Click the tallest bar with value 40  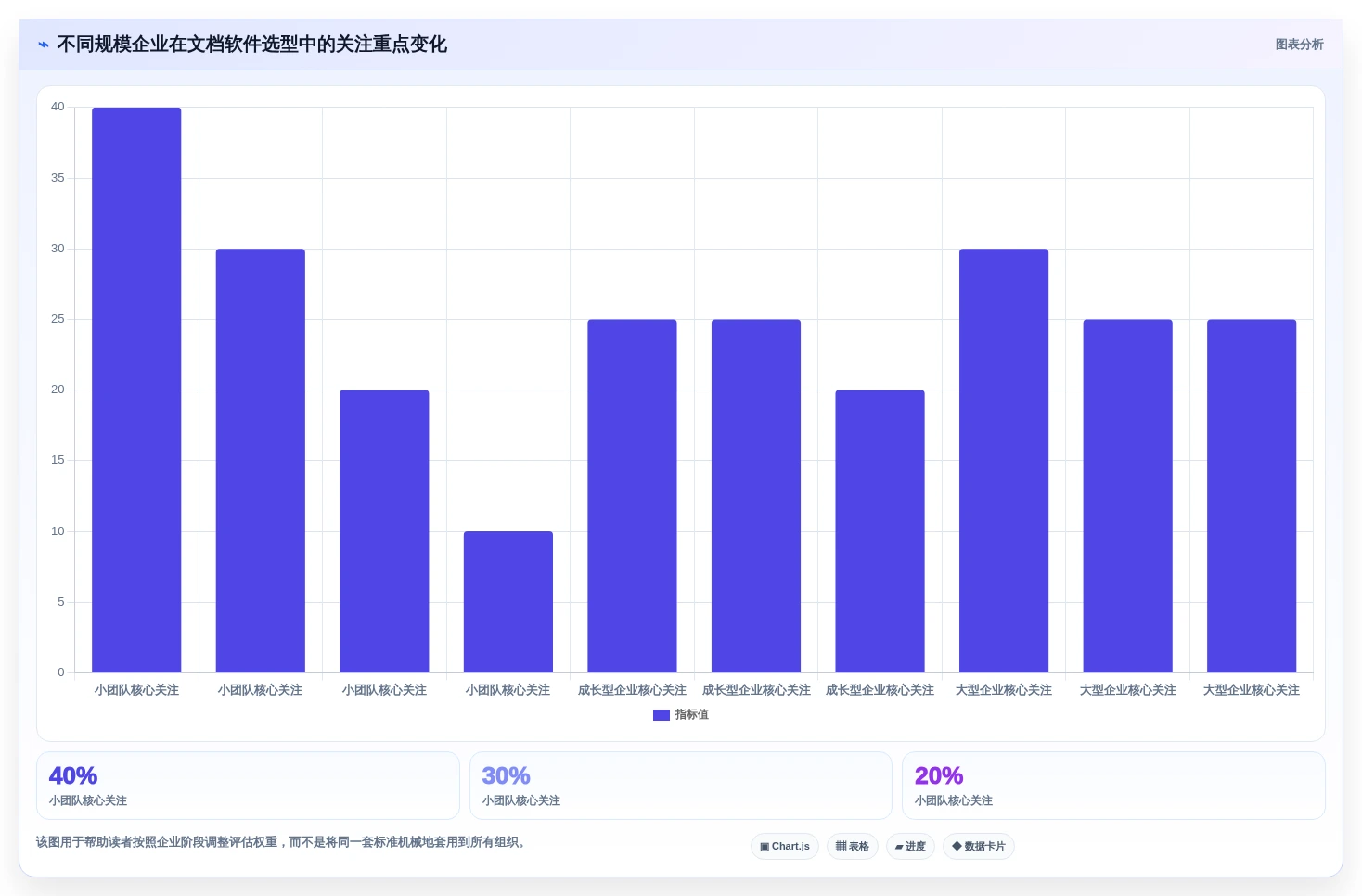click(x=136, y=390)
